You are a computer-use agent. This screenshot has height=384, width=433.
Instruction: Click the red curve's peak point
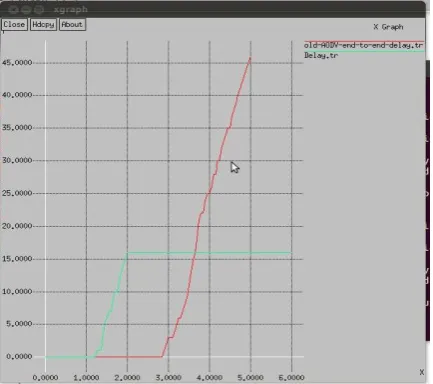pos(250,58)
